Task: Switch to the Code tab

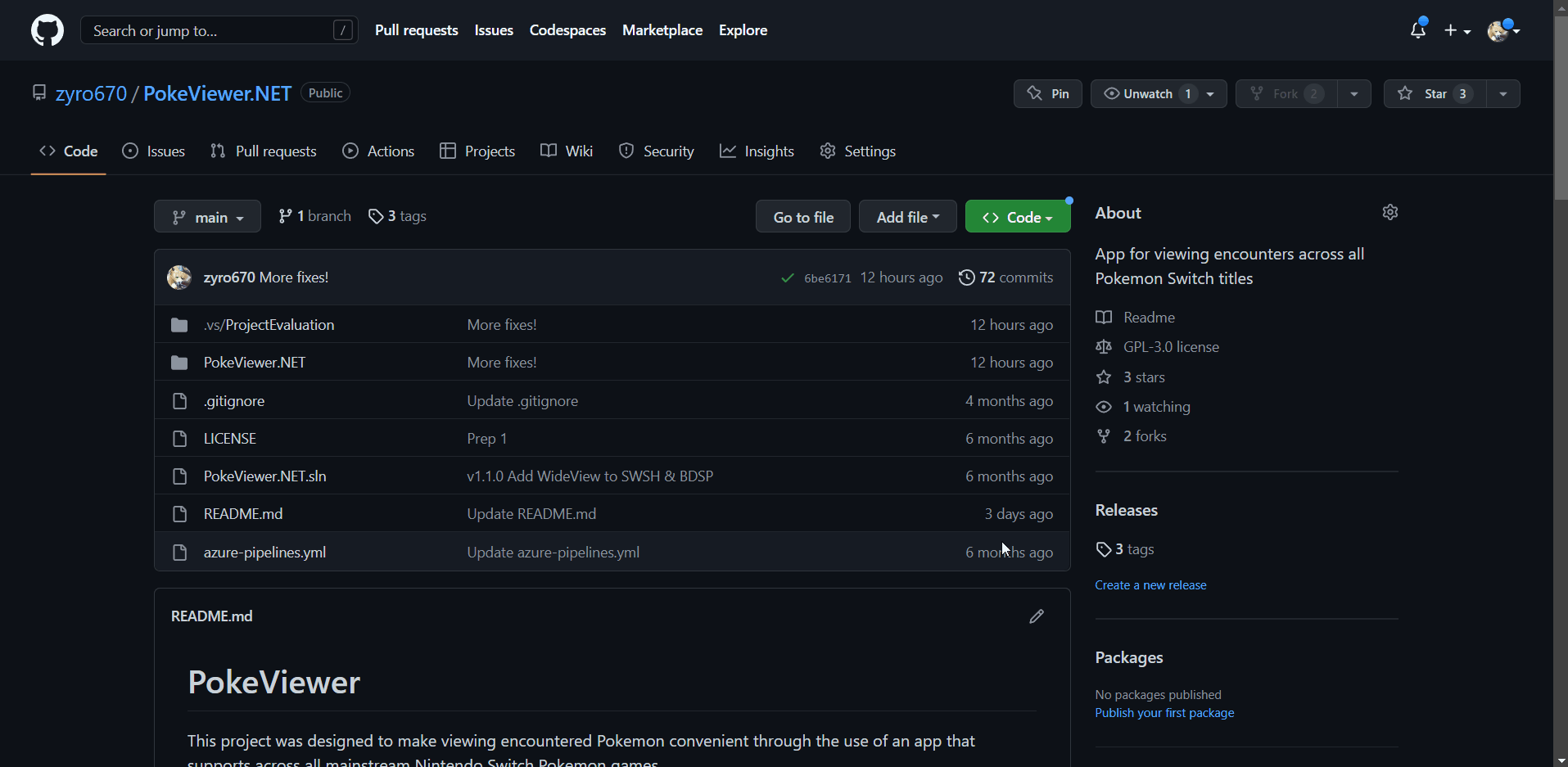Action: (x=69, y=151)
